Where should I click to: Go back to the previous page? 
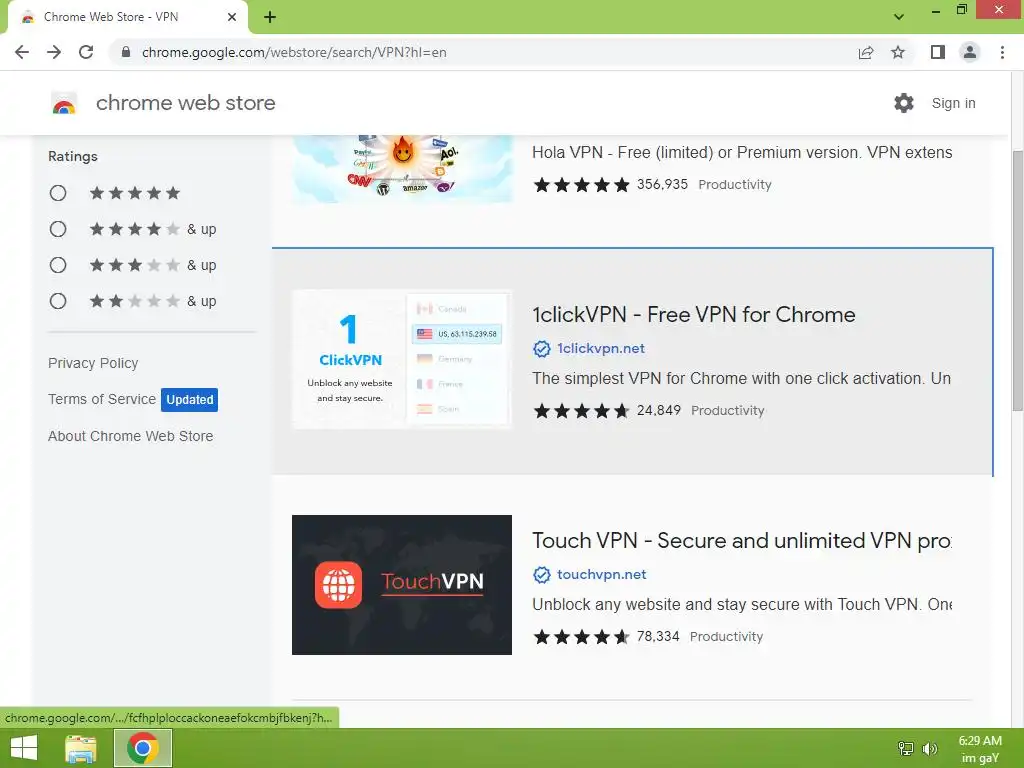click(22, 52)
